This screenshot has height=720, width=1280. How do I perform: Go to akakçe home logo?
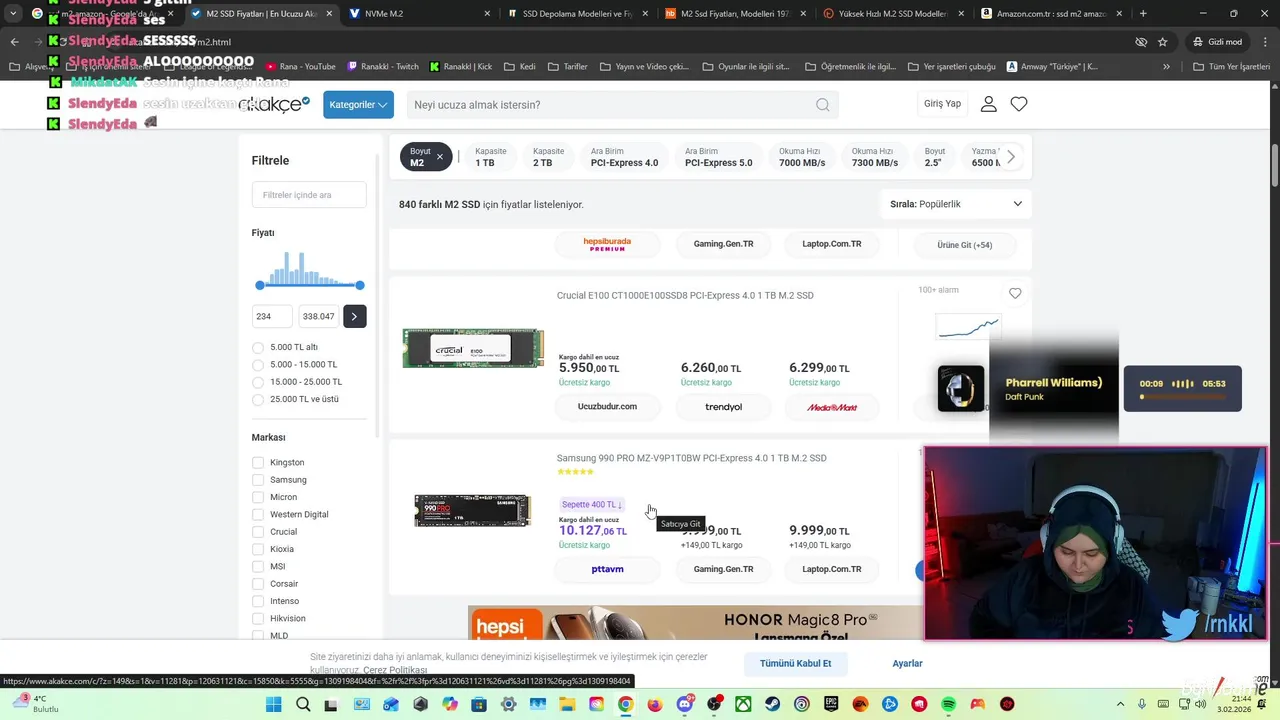pyautogui.click(x=274, y=104)
